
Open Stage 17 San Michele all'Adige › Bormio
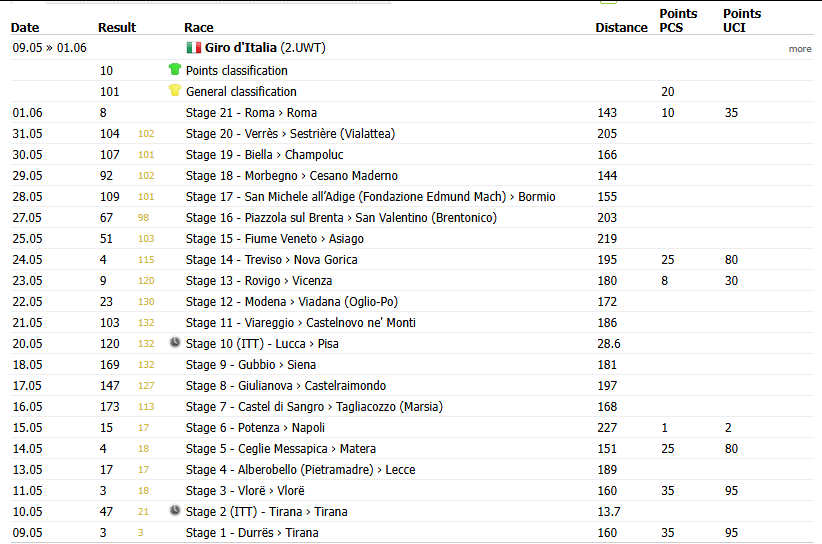[371, 197]
